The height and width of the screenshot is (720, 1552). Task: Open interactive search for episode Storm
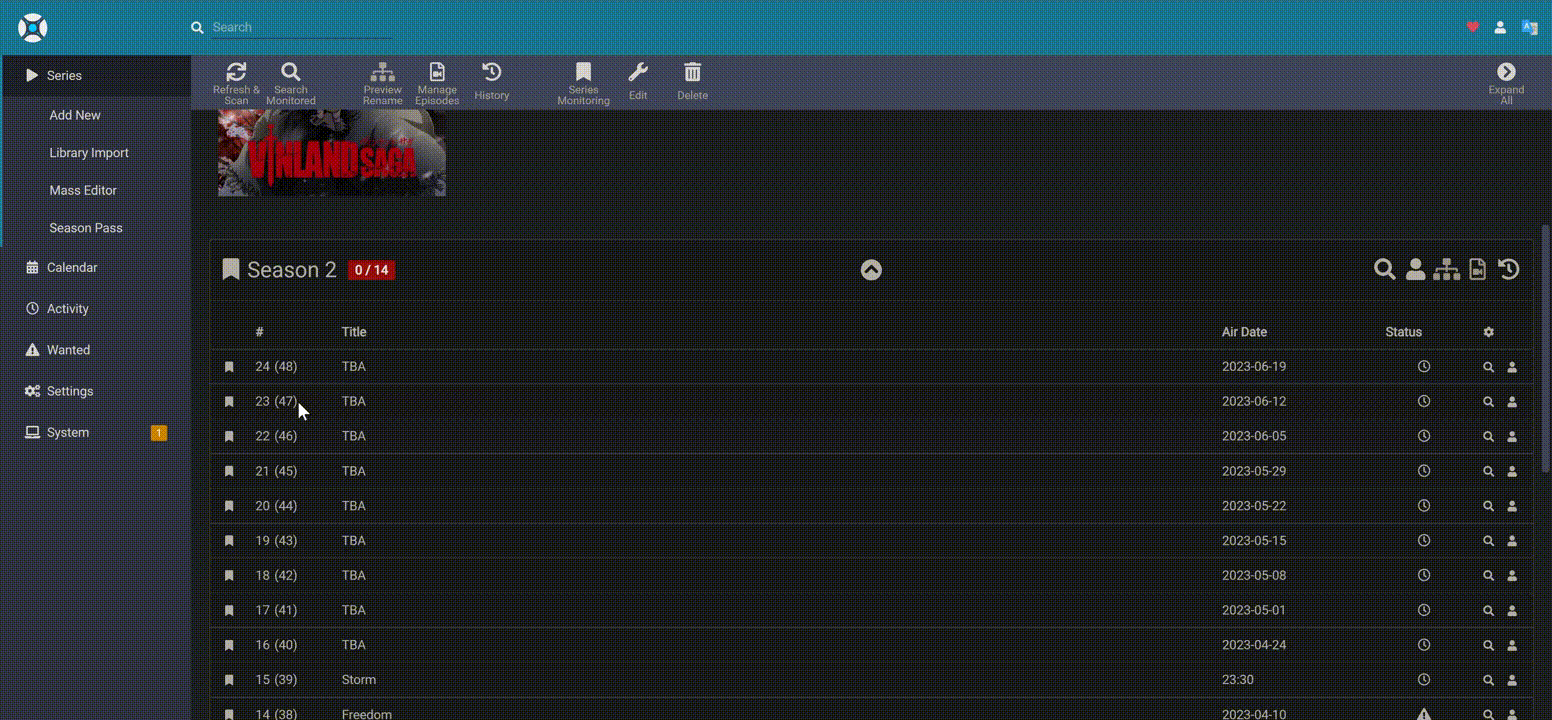point(1512,680)
